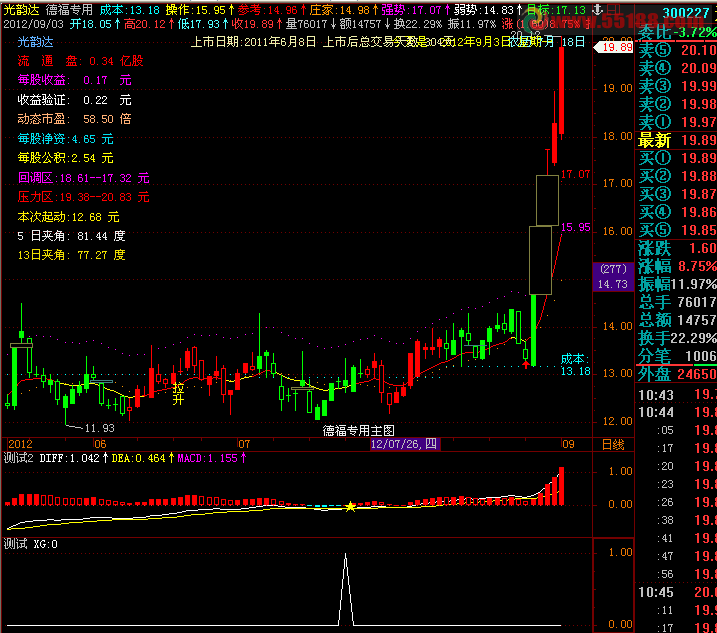Click the 本次起动 12.68 元 line
The image size is (717, 633).
[x=69, y=216]
